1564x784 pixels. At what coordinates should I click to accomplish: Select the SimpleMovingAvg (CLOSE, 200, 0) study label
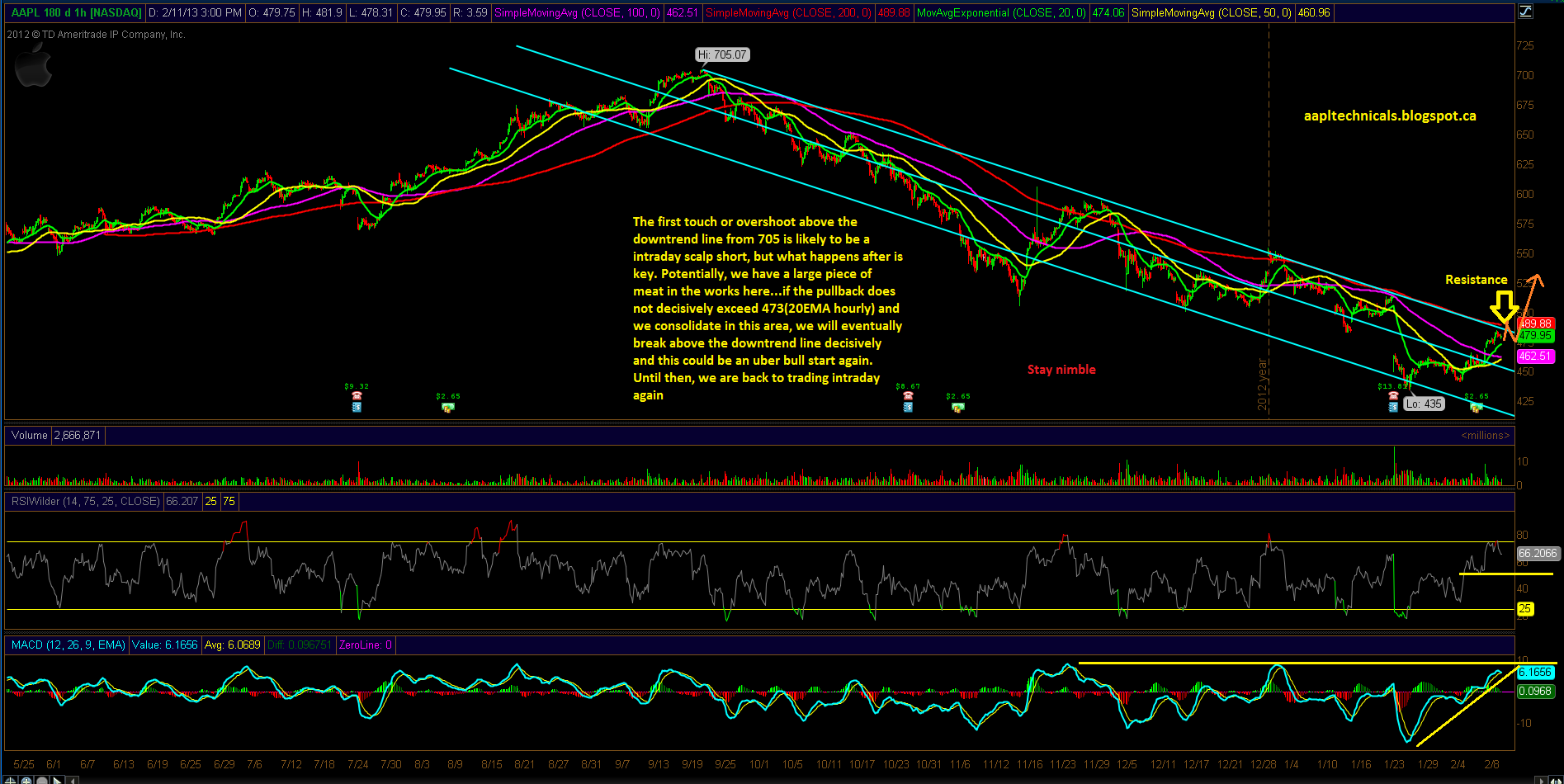coord(788,12)
